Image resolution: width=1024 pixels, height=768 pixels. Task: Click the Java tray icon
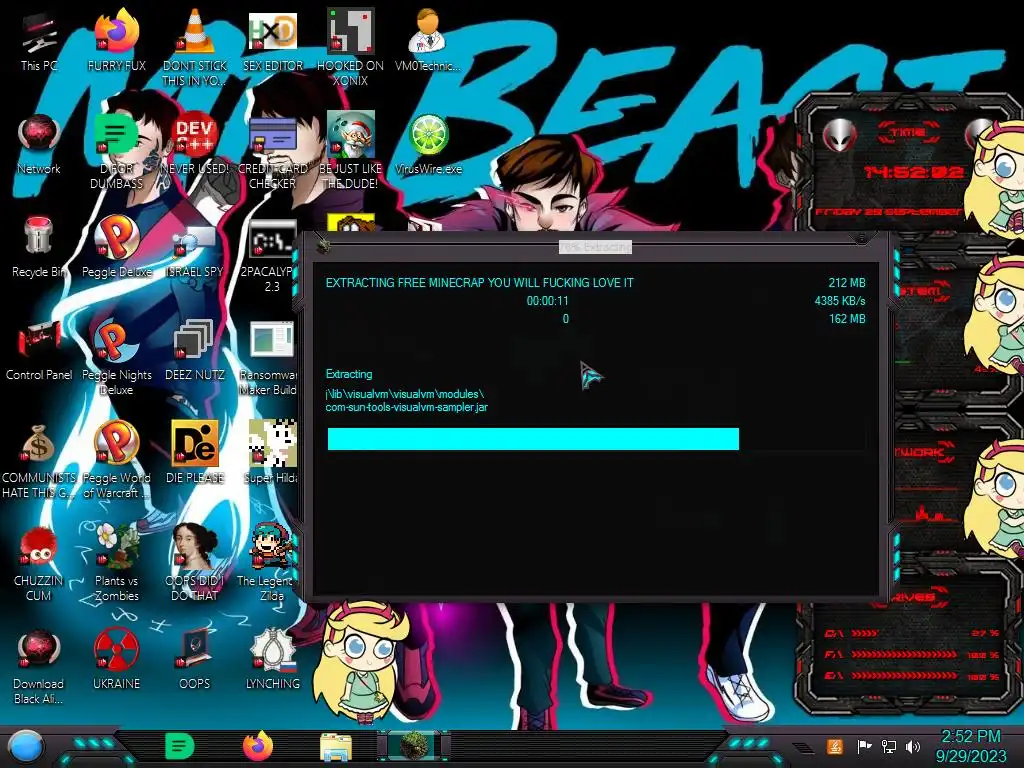[835, 746]
